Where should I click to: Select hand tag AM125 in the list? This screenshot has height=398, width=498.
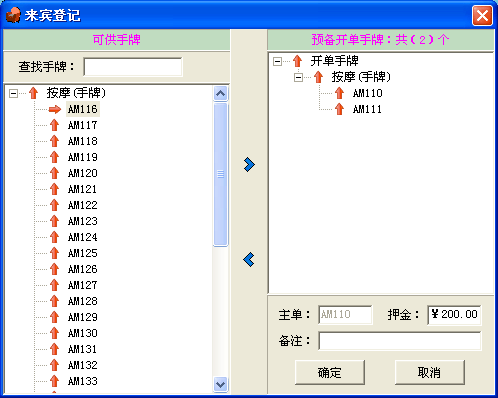click(83, 253)
